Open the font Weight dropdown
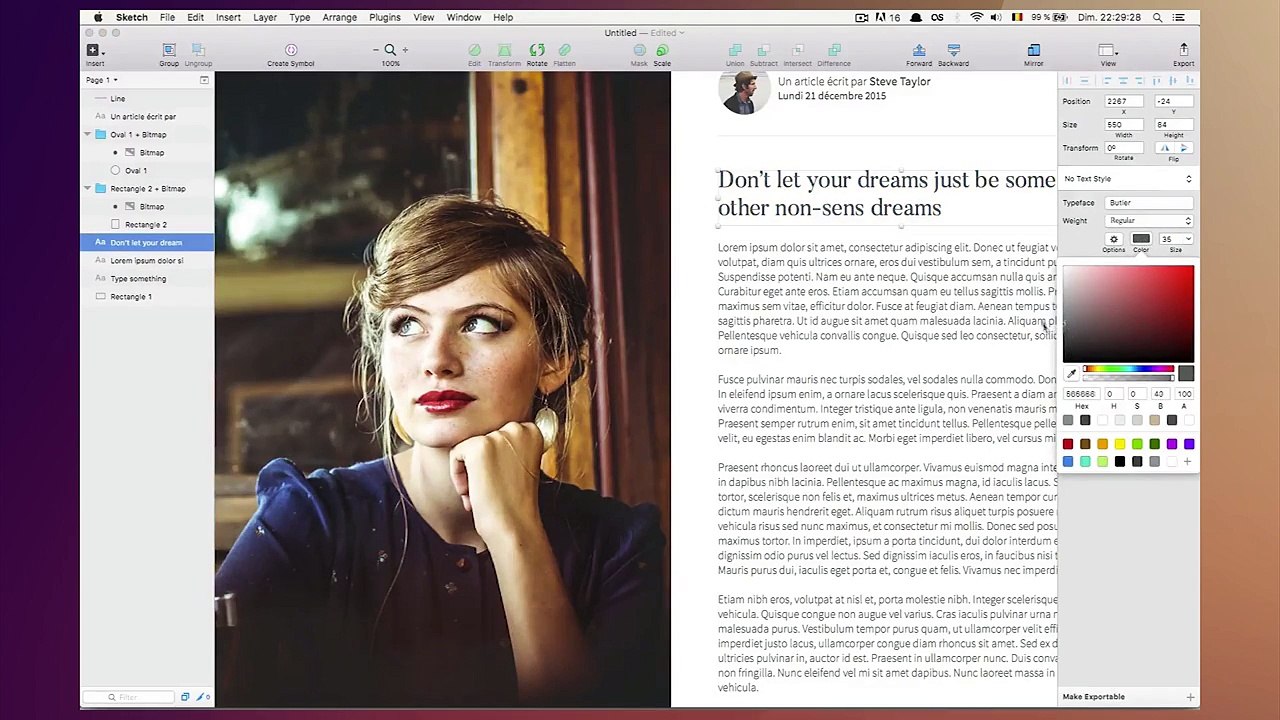1280x720 pixels. (1150, 221)
